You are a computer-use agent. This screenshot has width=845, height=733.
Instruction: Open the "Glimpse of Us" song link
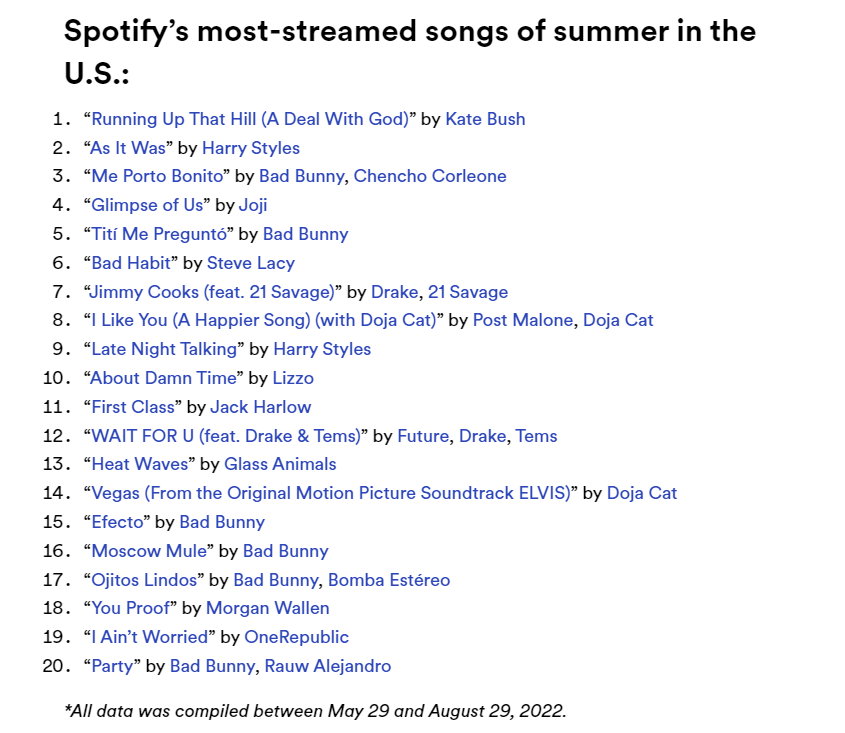pyautogui.click(x=148, y=205)
